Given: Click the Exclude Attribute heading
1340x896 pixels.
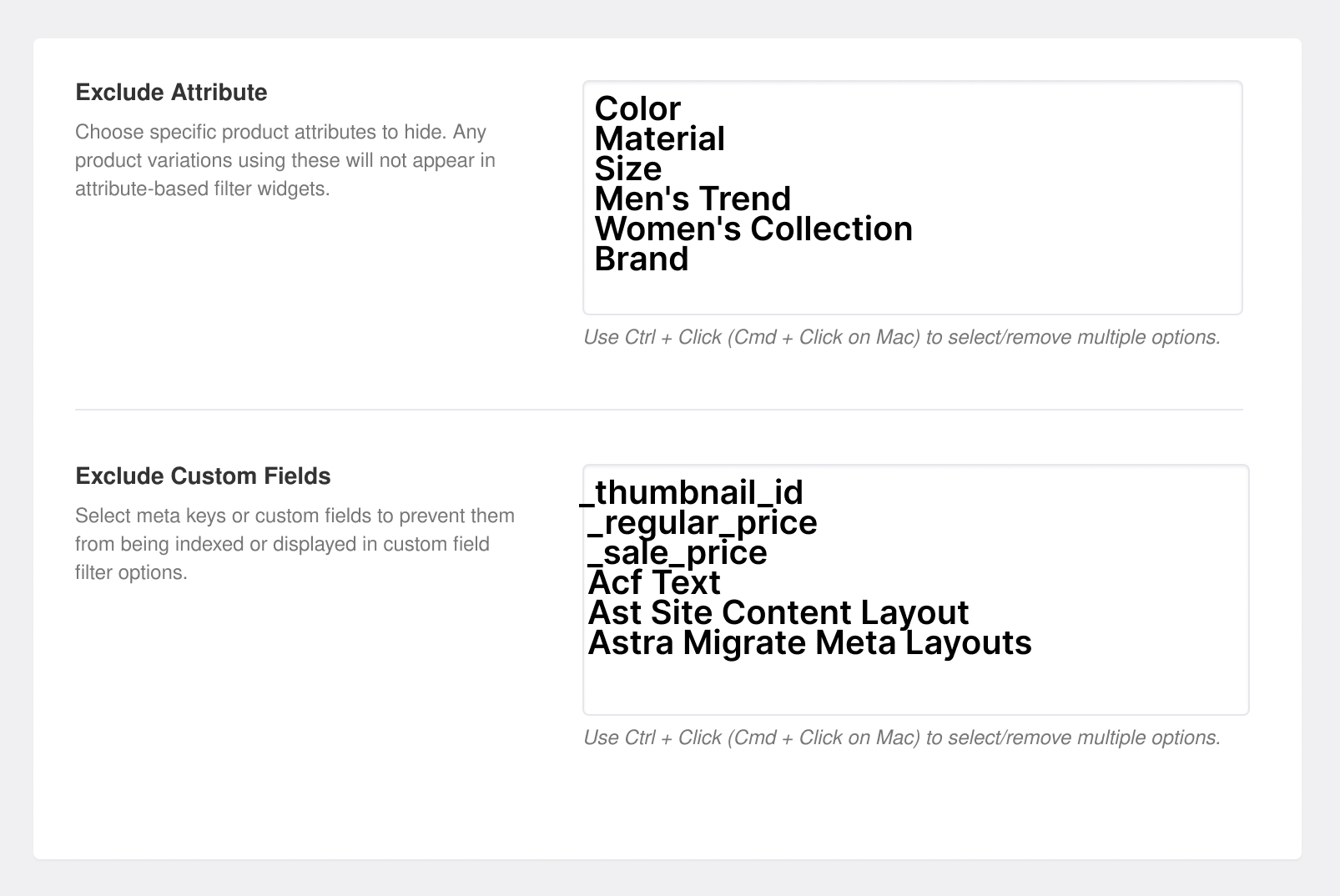Looking at the screenshot, I should tap(171, 93).
